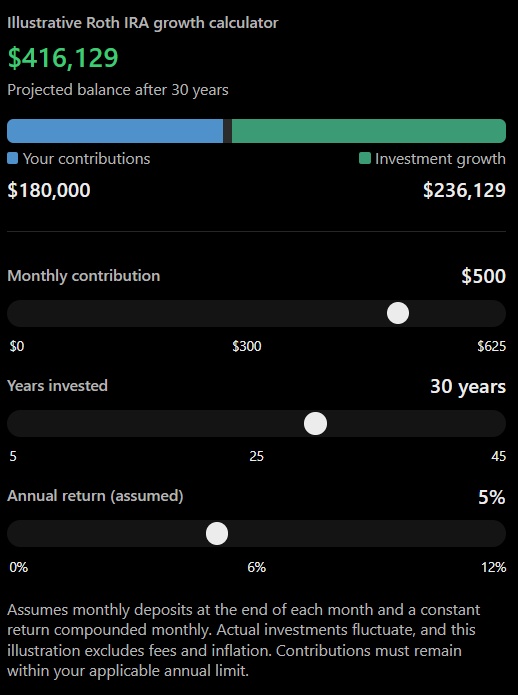Click the 30 years value label

(x=468, y=387)
